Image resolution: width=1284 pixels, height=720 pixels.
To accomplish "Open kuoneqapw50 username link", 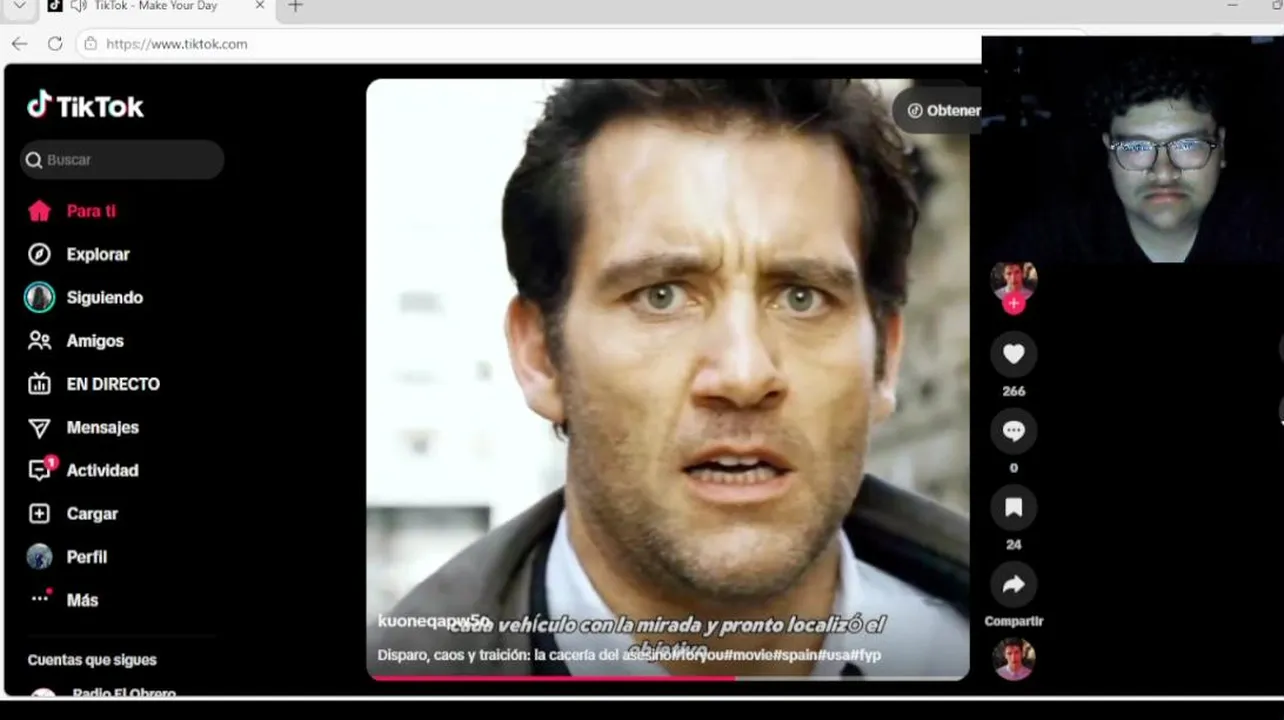I will [434, 621].
